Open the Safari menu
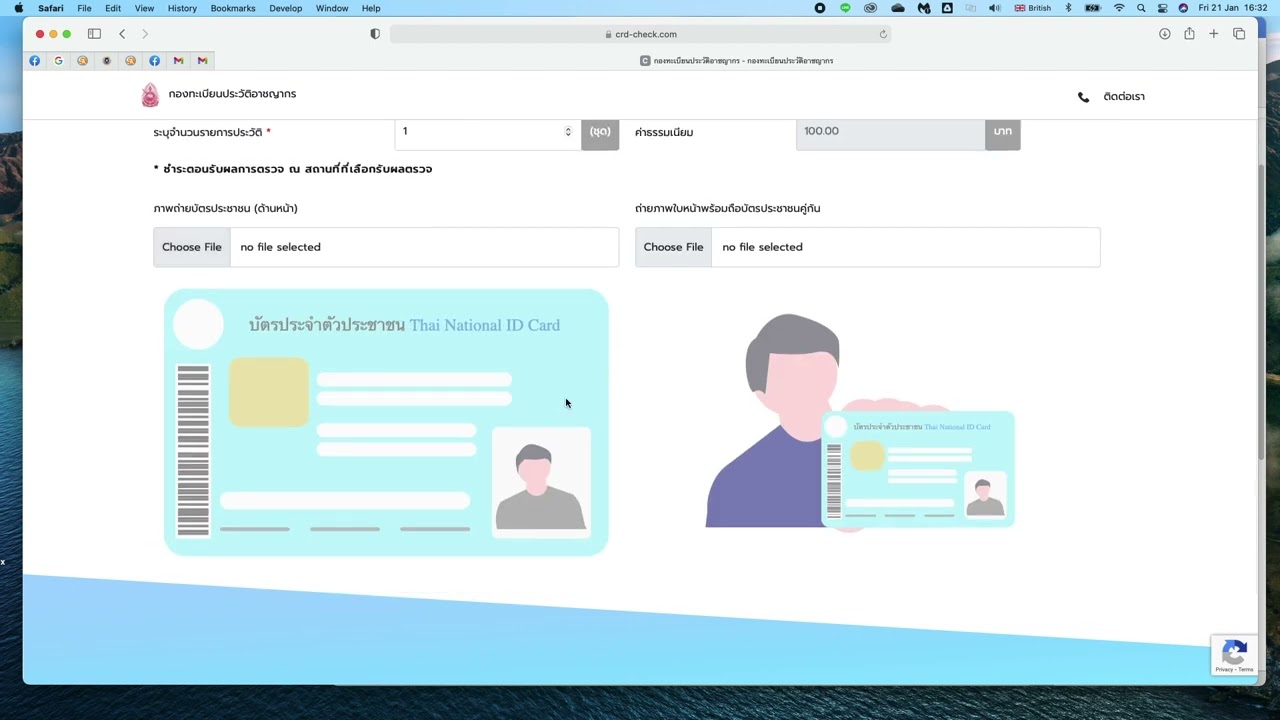The height and width of the screenshot is (720, 1280). [x=50, y=8]
